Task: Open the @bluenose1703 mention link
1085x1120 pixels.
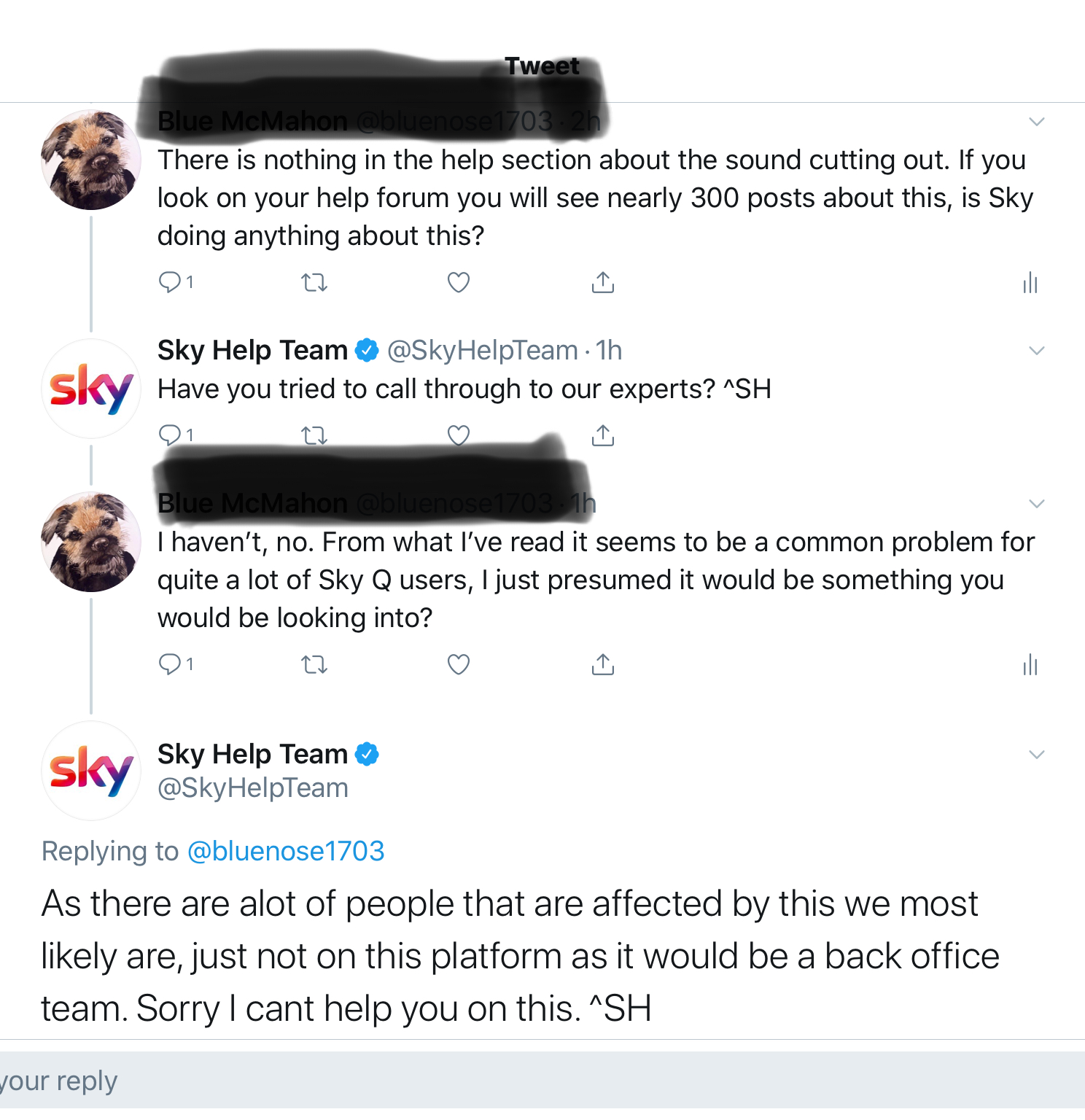Action: point(286,851)
